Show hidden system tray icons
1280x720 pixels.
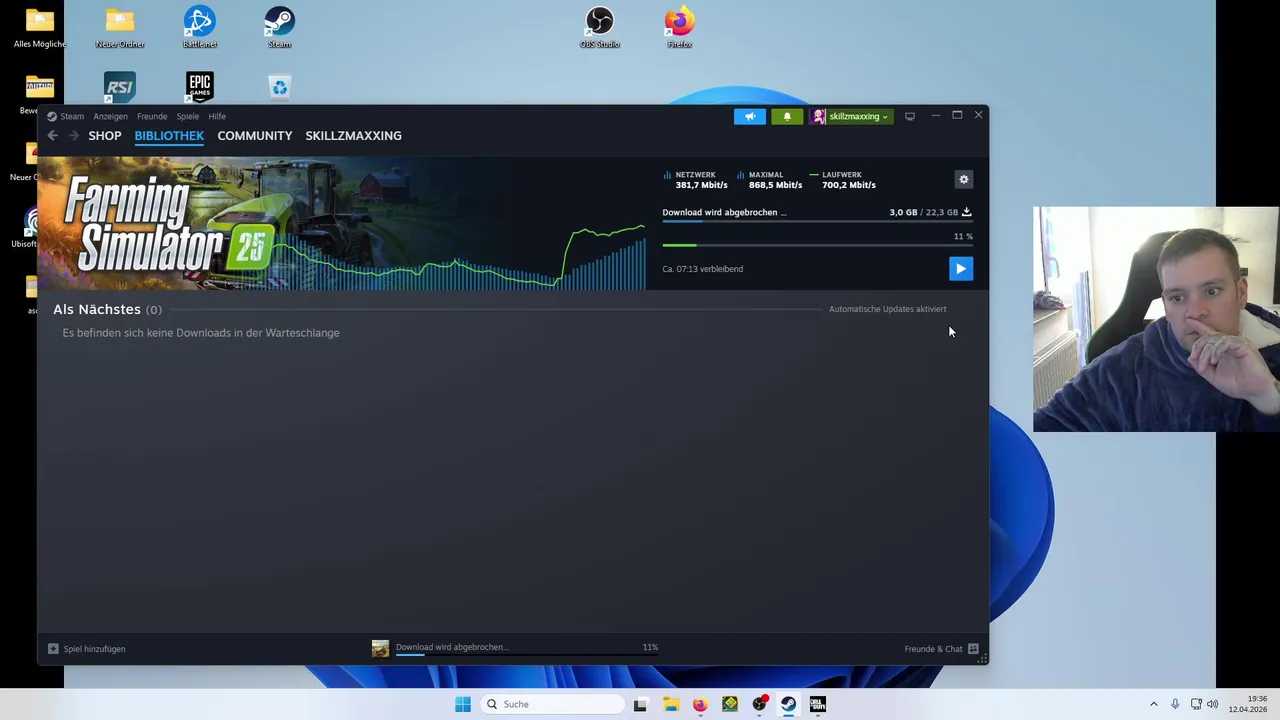pyautogui.click(x=1153, y=704)
